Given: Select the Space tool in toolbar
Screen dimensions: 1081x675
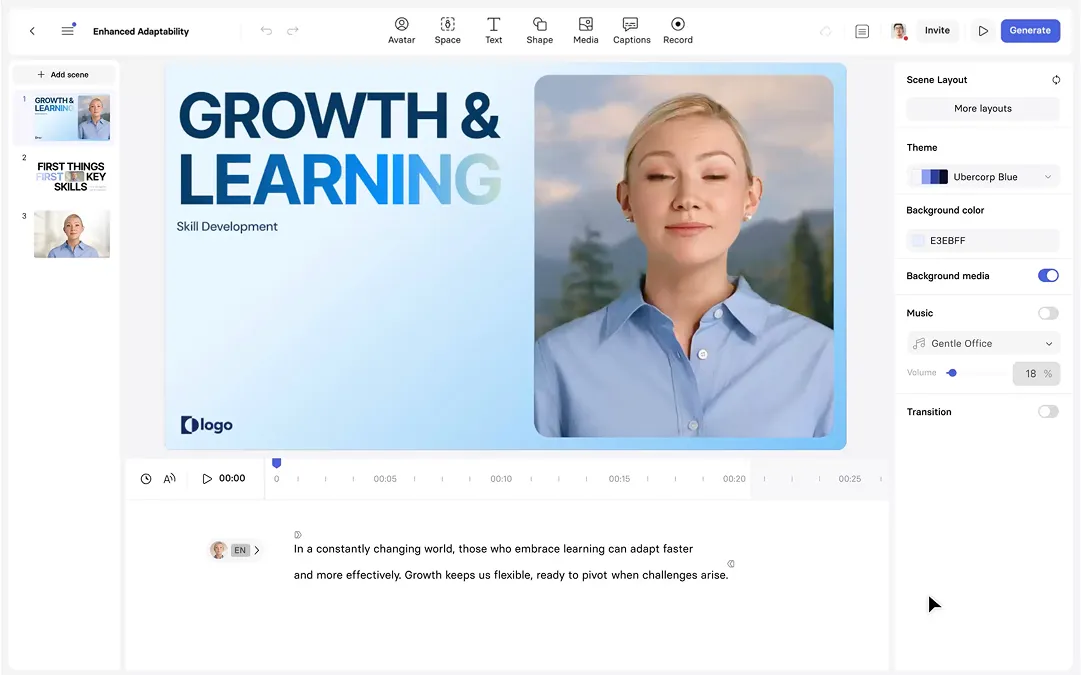Looking at the screenshot, I should tap(447, 30).
